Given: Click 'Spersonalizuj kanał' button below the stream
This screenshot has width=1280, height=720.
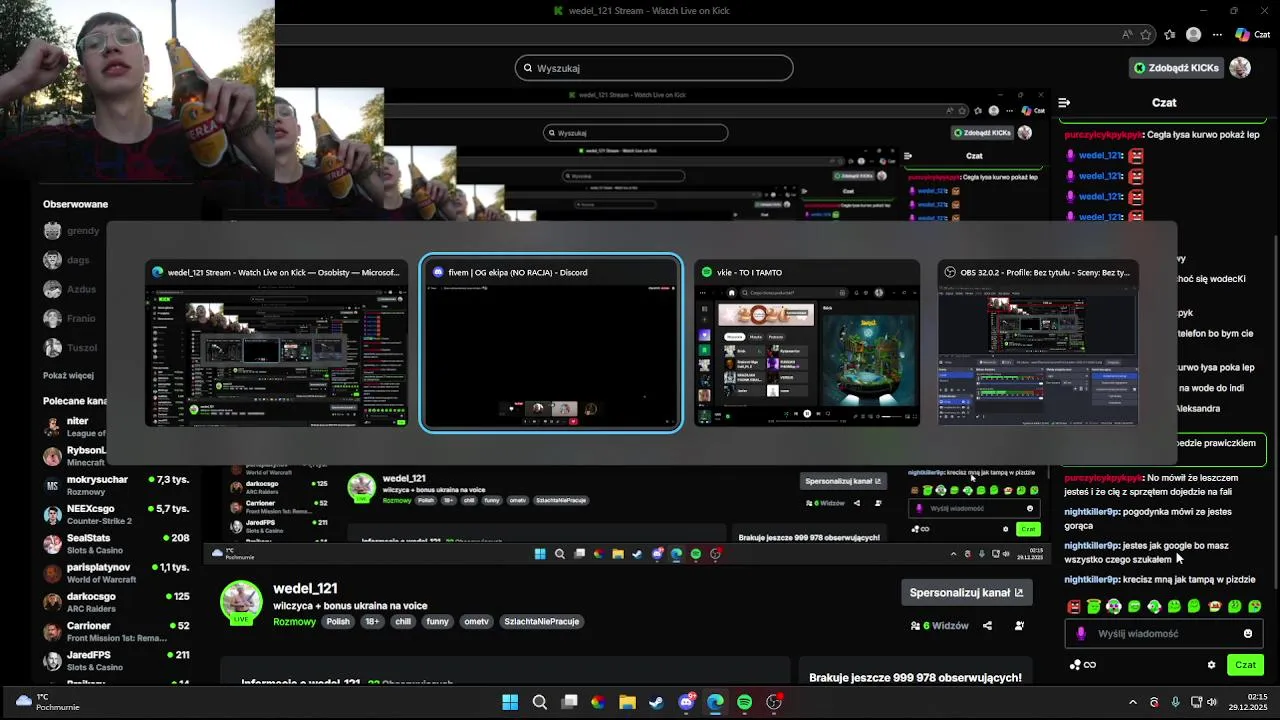Looking at the screenshot, I should pos(966,592).
